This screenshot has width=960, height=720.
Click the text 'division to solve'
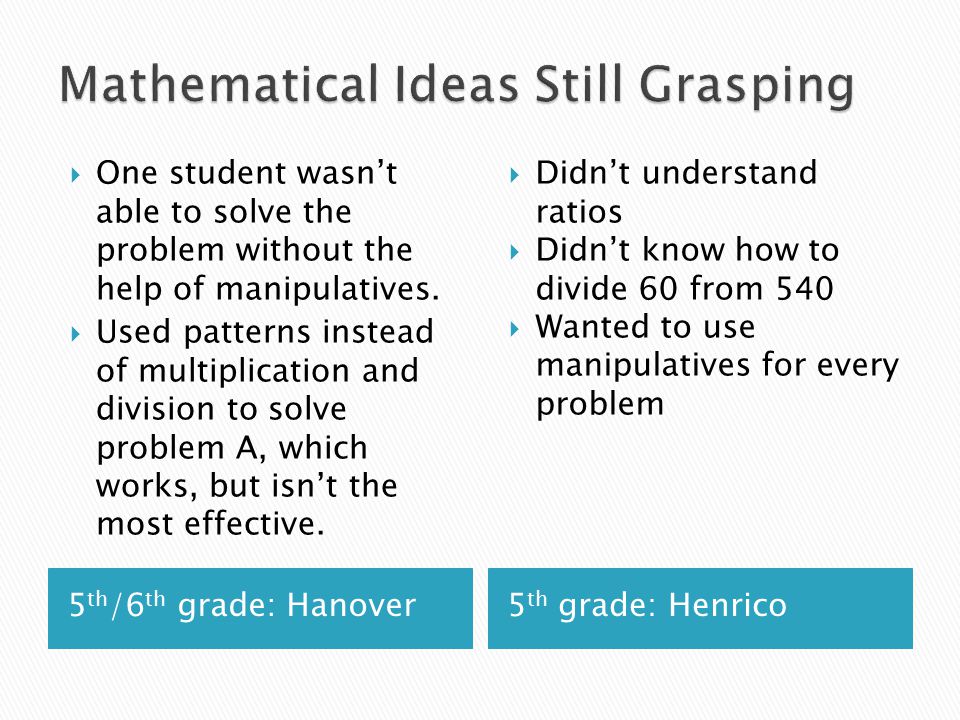[222, 409]
